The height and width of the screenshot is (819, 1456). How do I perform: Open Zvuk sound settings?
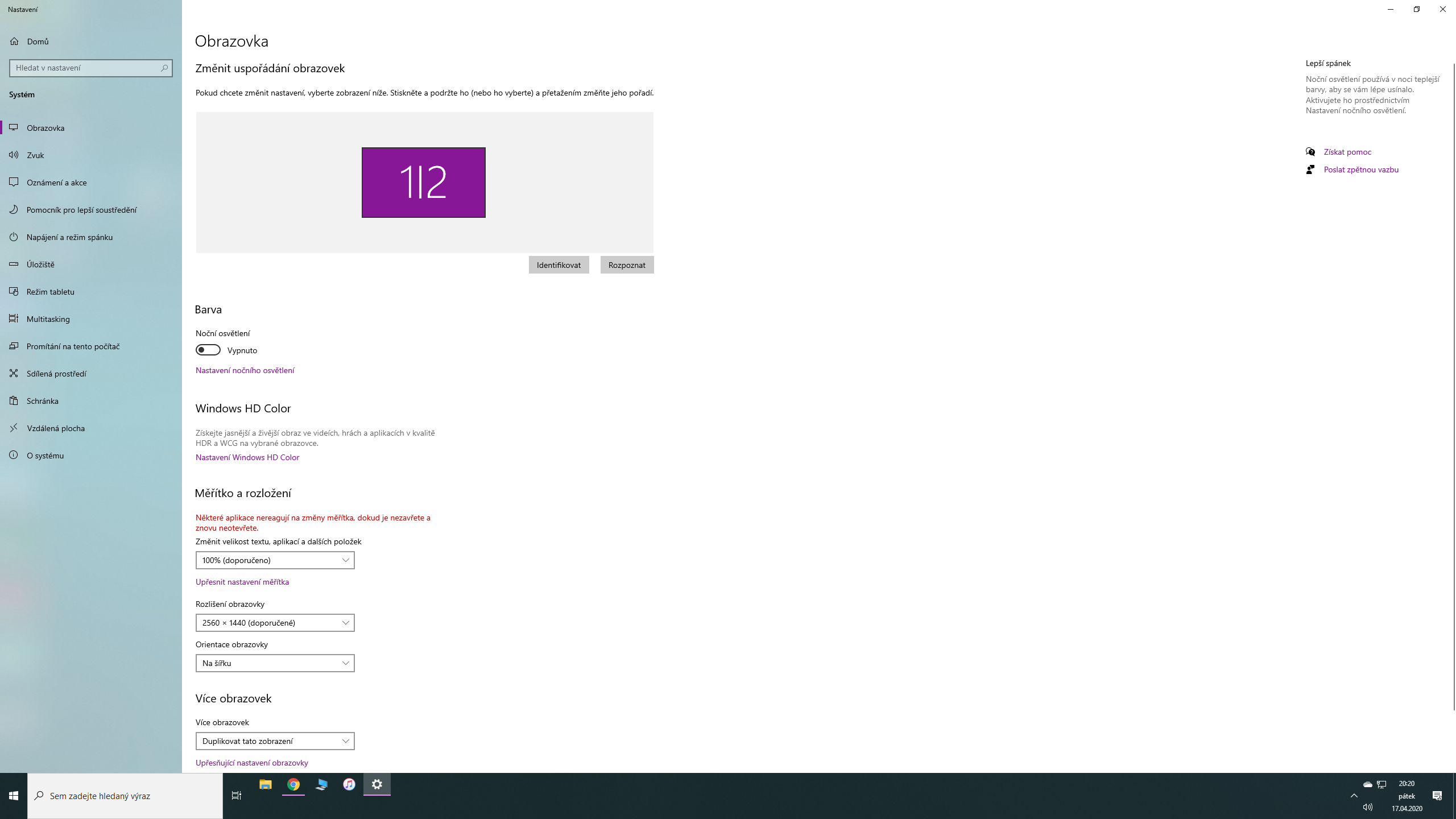[x=35, y=155]
